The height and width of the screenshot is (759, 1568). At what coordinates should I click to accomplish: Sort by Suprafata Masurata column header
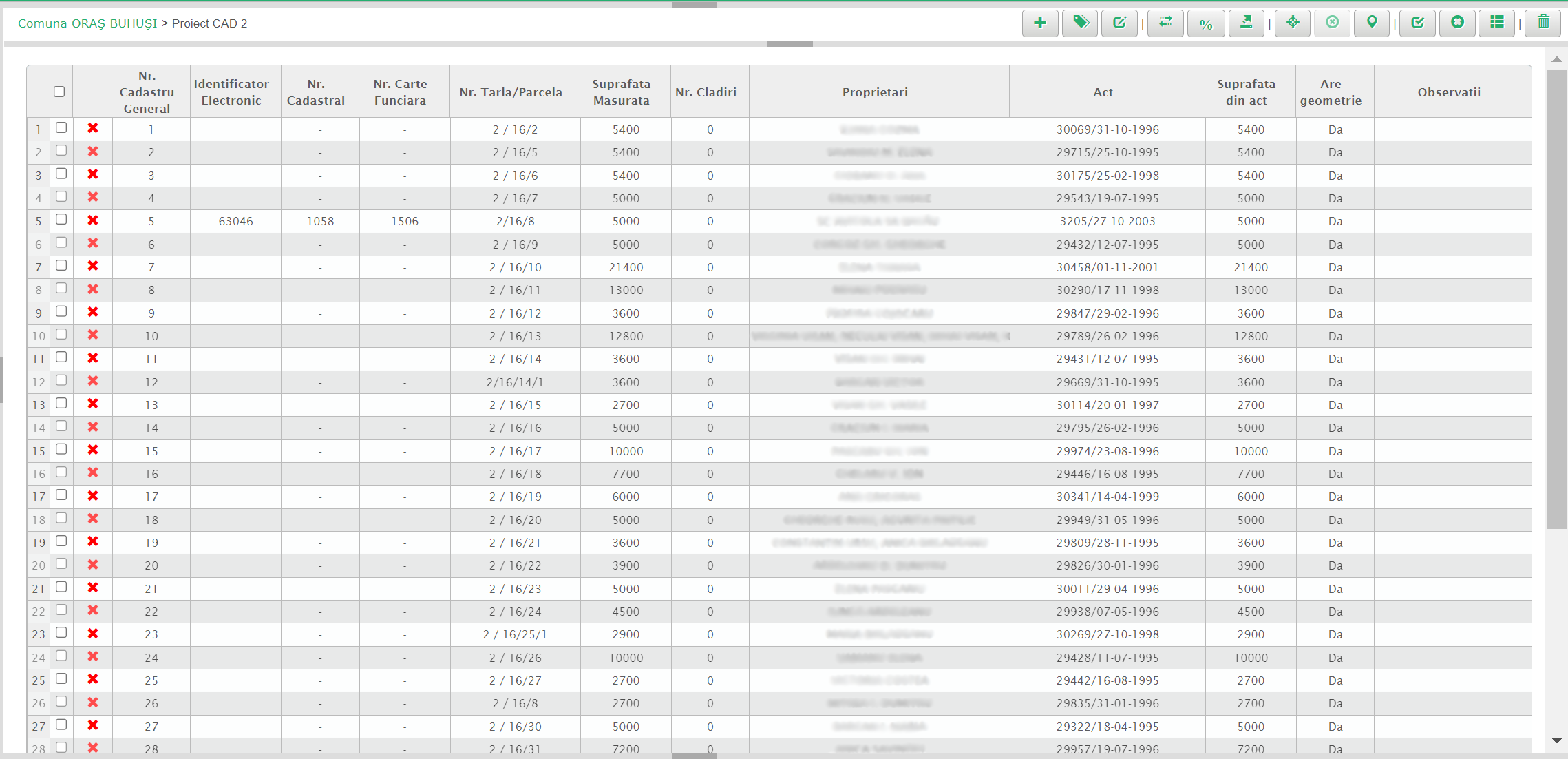point(621,92)
